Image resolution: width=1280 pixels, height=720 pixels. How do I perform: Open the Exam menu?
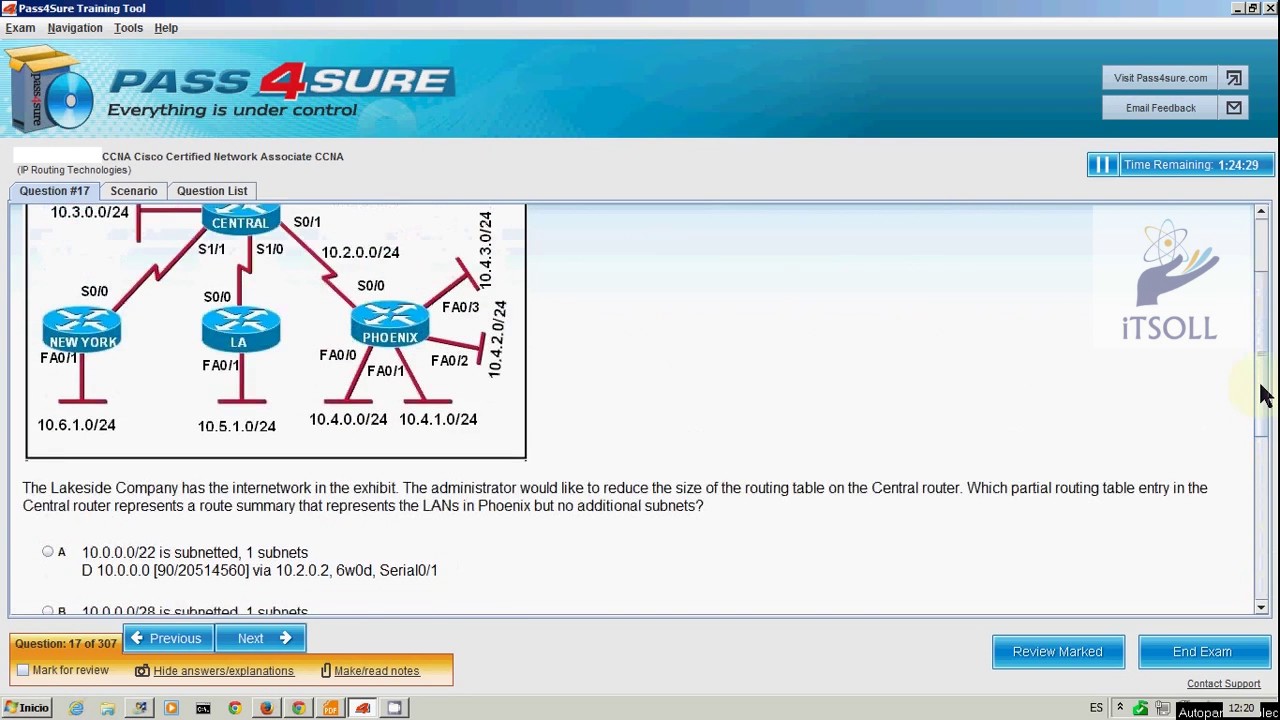click(20, 28)
